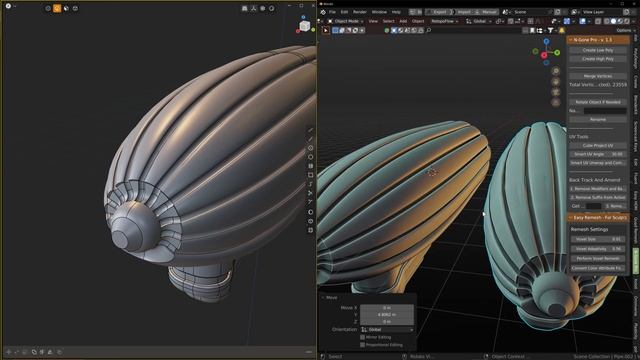The width and height of the screenshot is (640, 360).
Task: Adjust the Voxel Size slider
Action: (598, 240)
